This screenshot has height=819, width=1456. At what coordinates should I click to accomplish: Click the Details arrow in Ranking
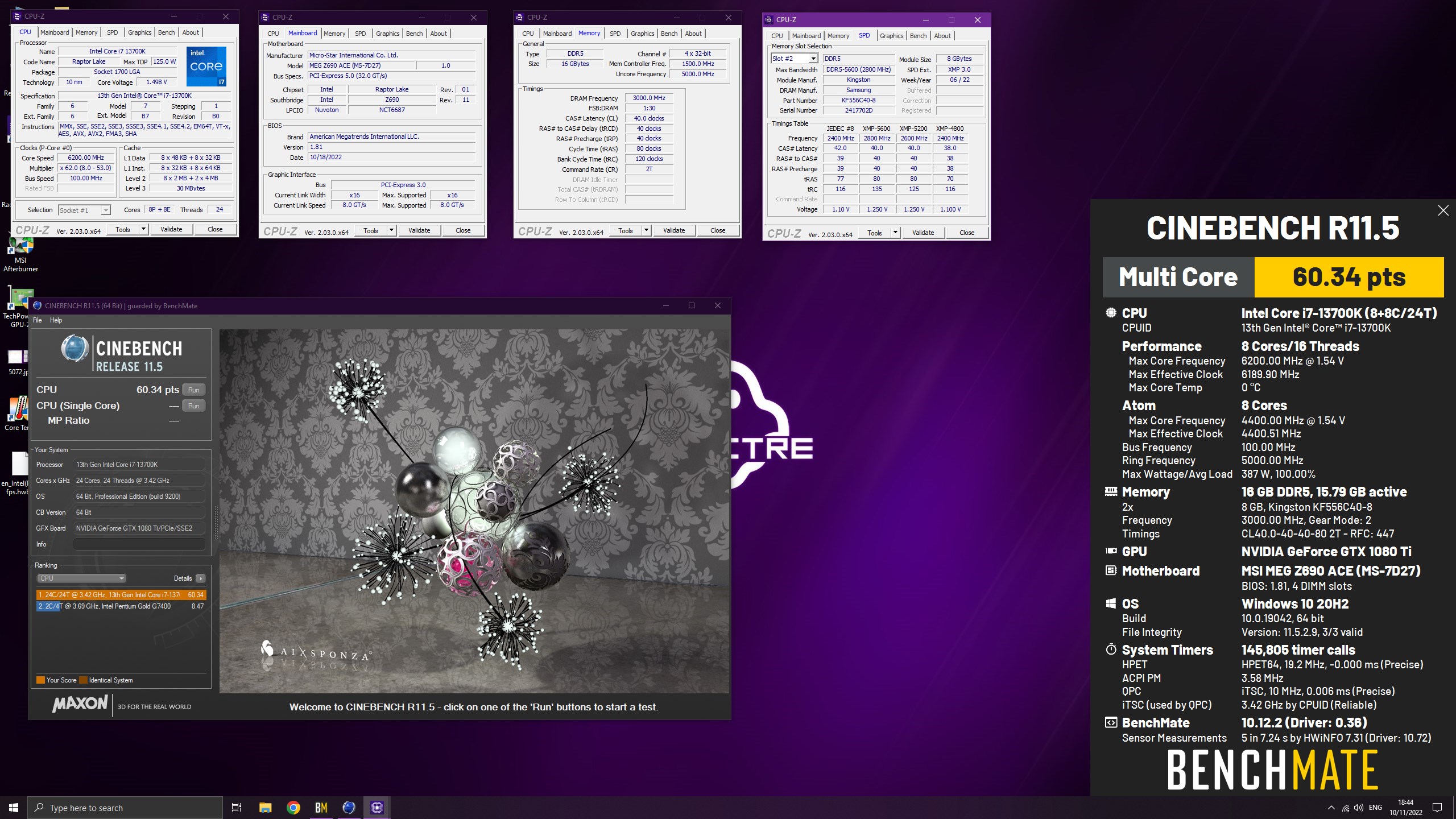click(x=200, y=578)
